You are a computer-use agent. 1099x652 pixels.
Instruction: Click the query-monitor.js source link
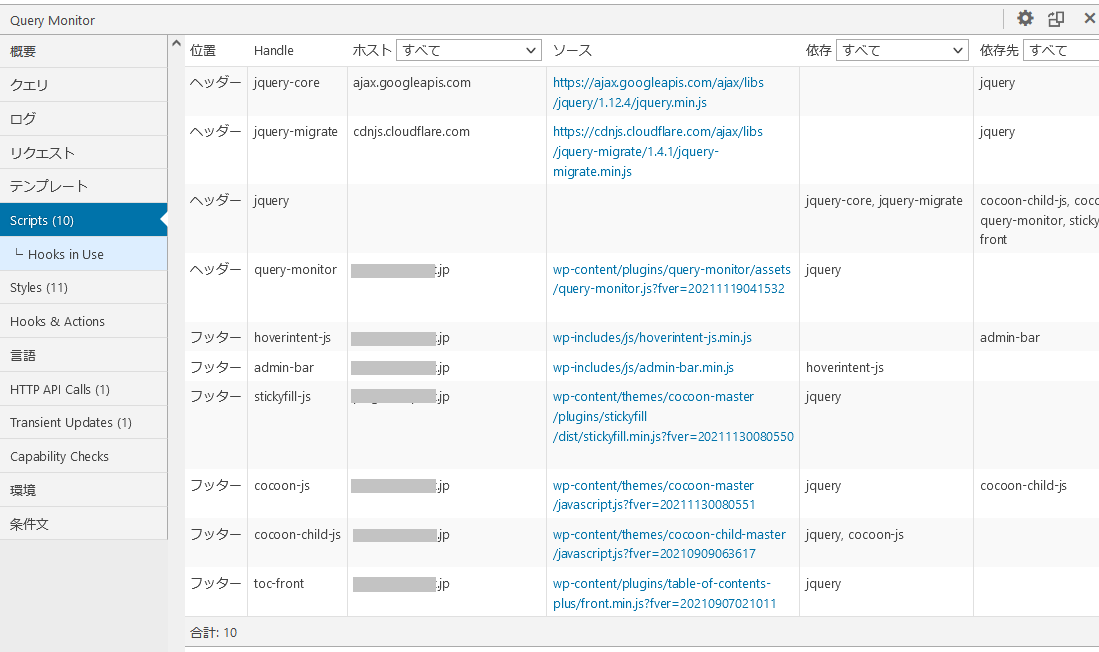(x=671, y=279)
